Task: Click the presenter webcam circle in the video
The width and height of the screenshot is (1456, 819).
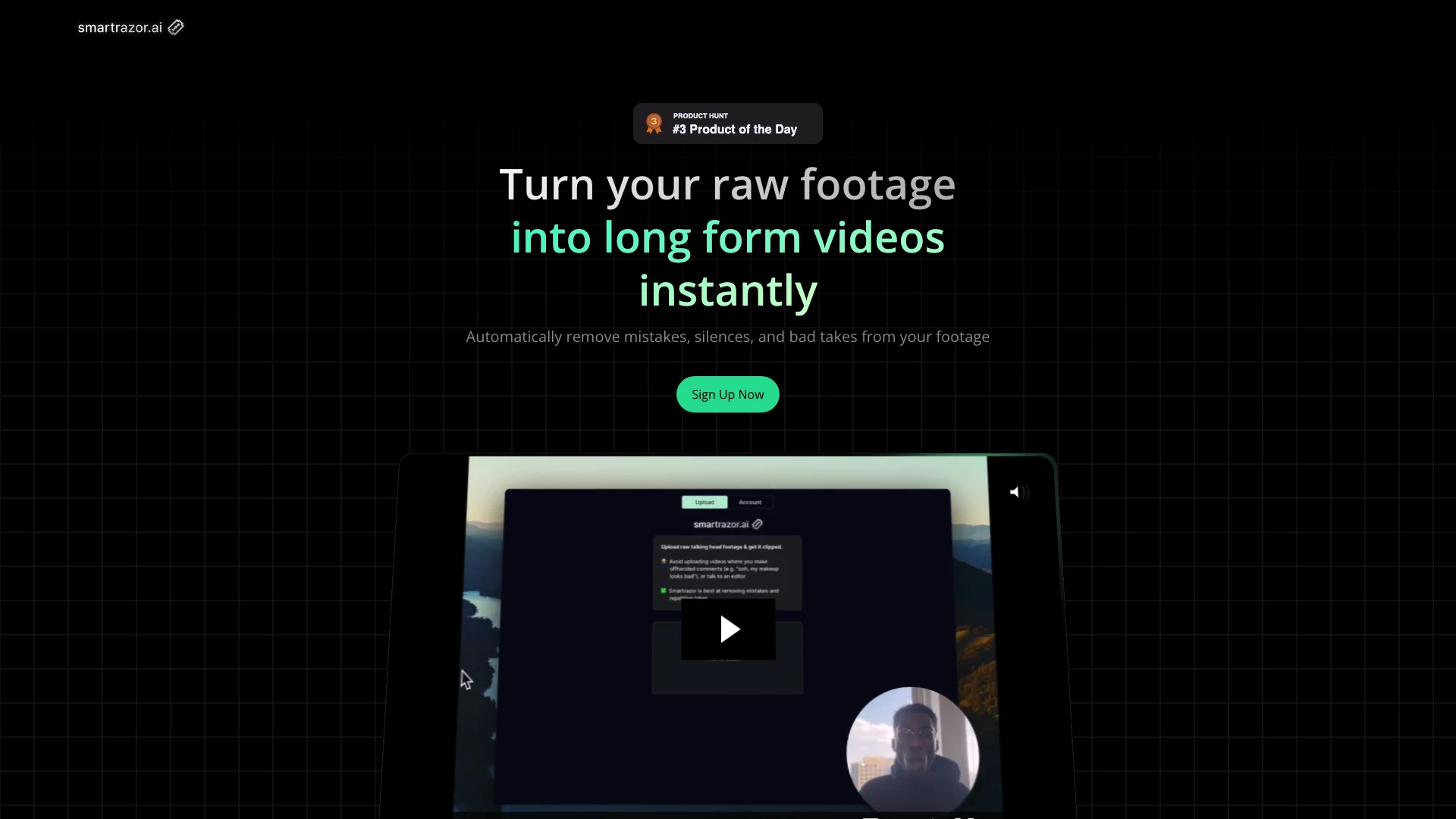Action: [x=912, y=752]
